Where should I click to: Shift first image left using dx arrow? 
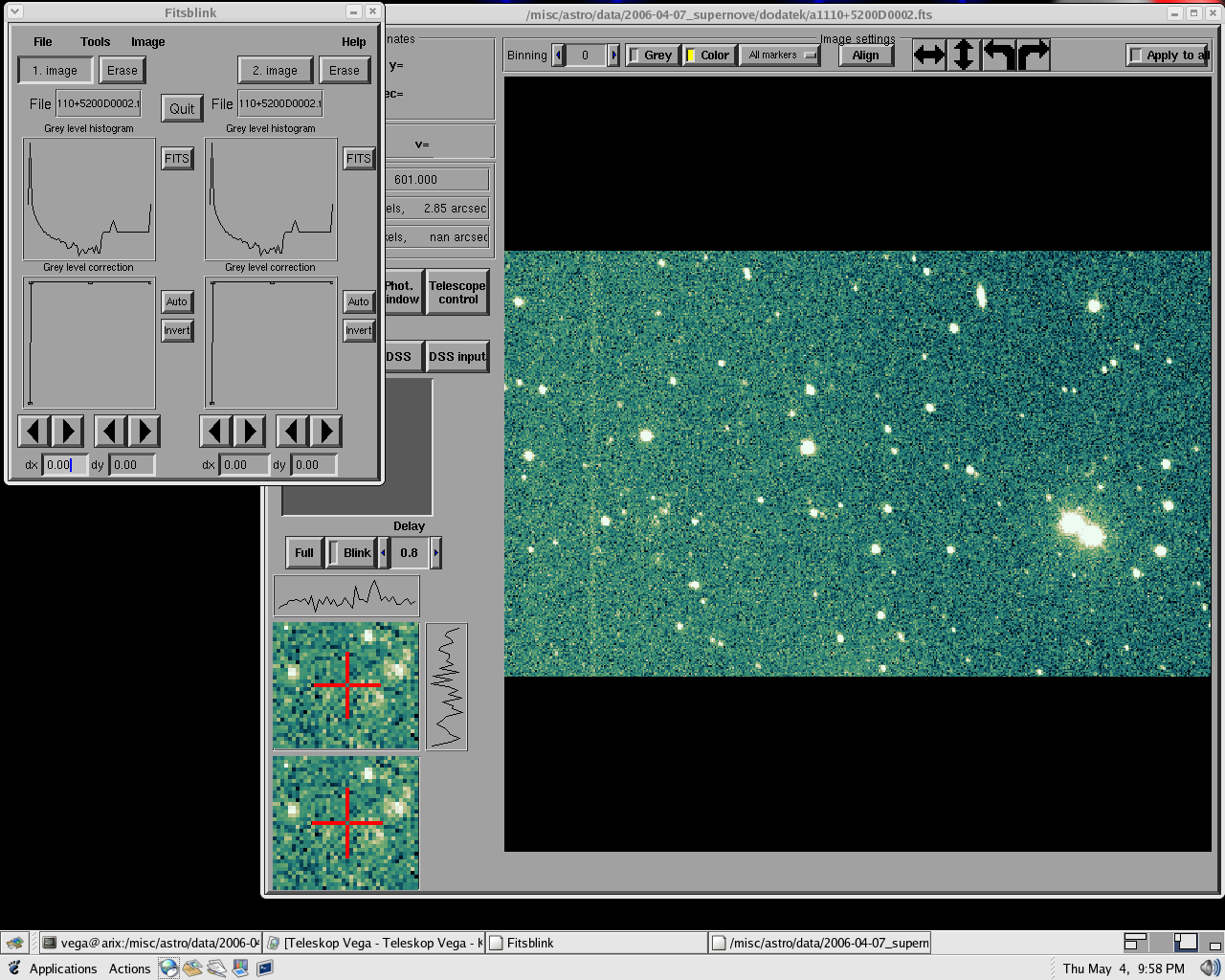[x=34, y=432]
